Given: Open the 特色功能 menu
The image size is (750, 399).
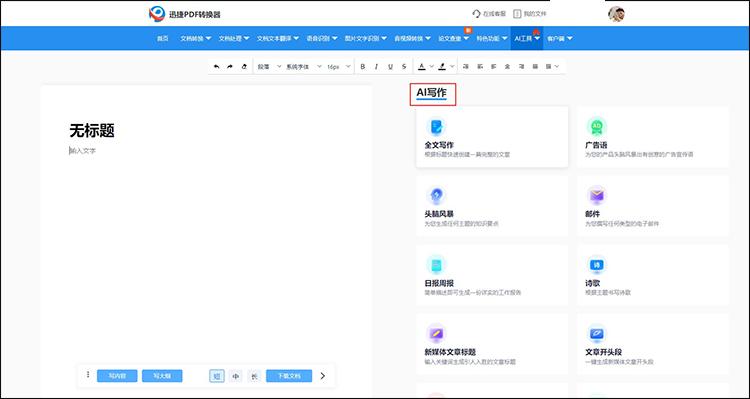Looking at the screenshot, I should [492, 38].
